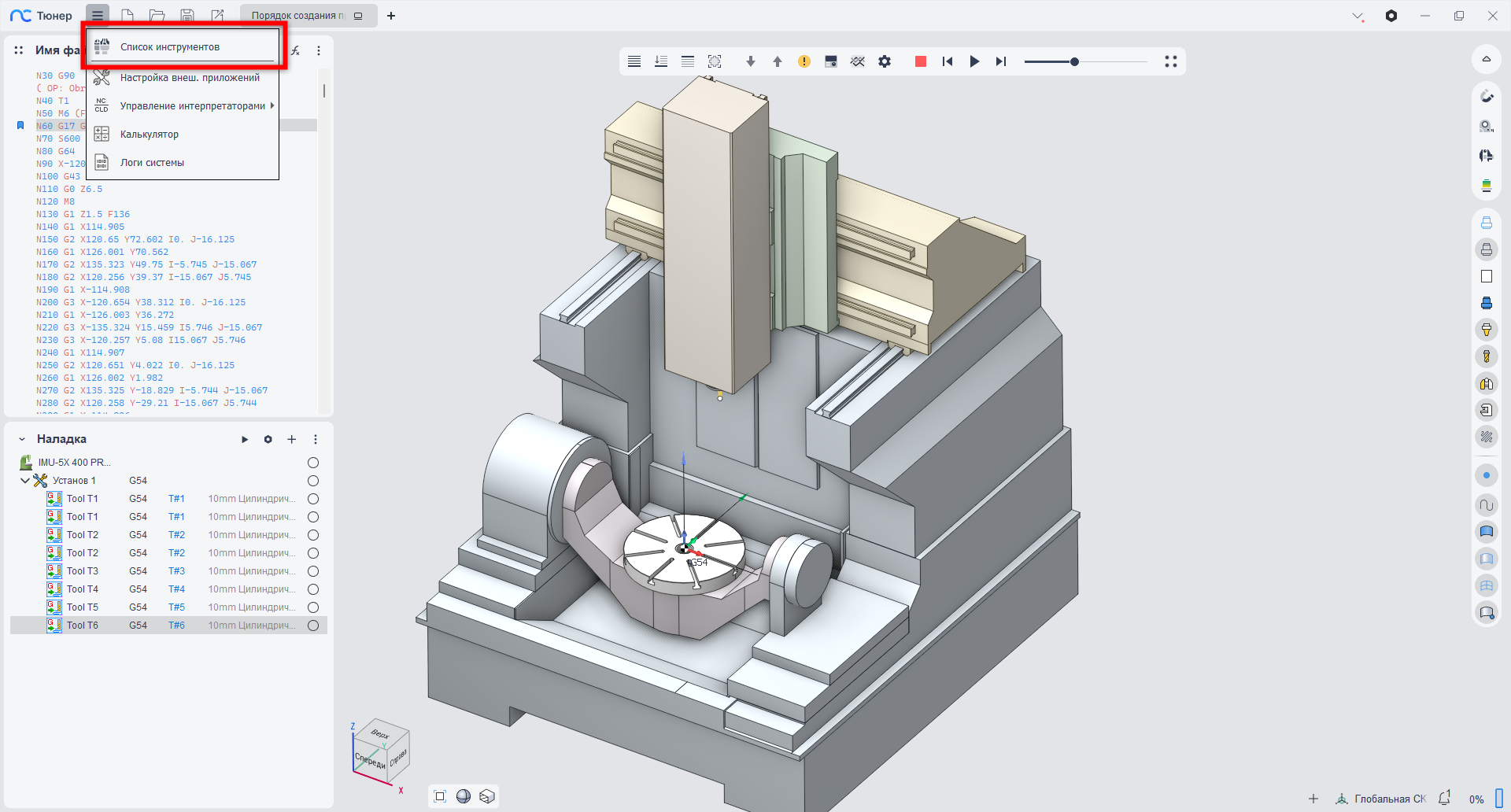The height and width of the screenshot is (812, 1511).
Task: Click the simulation speed slider handle
Action: point(1074,61)
